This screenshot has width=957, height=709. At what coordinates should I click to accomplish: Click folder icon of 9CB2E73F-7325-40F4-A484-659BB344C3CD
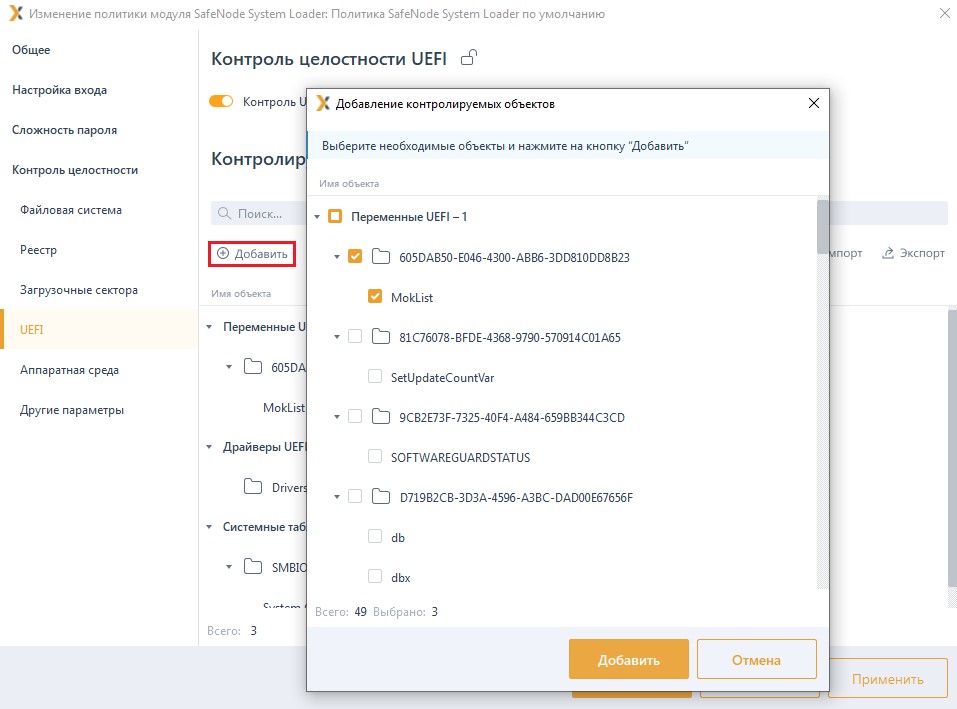point(381,416)
